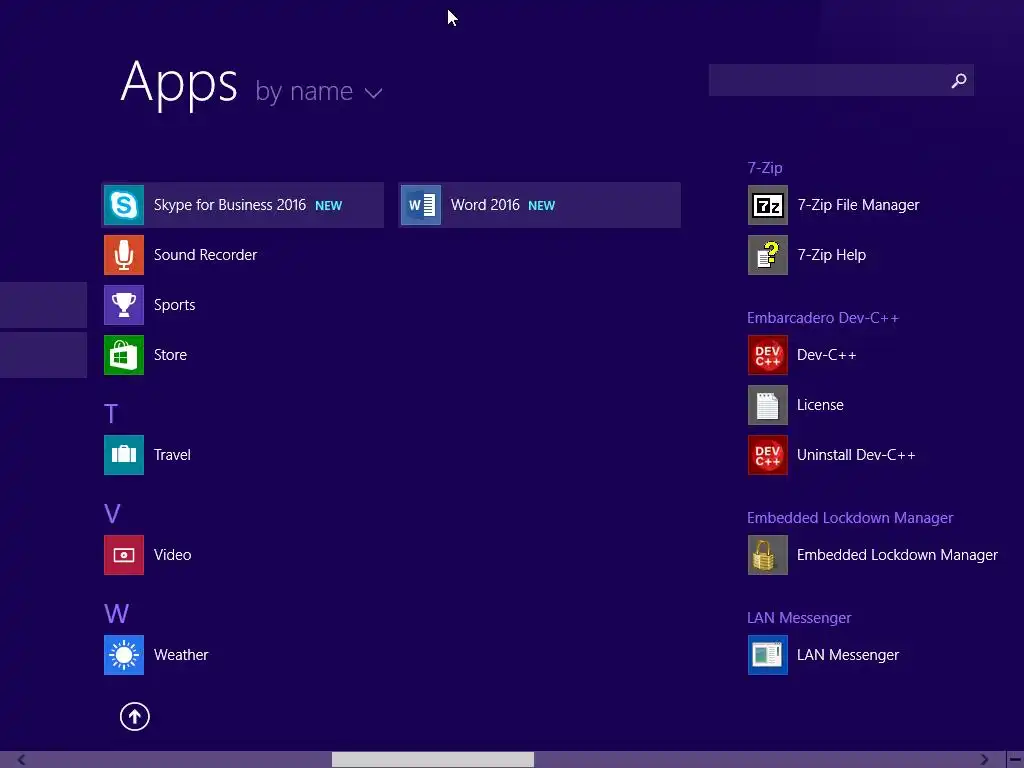1024x768 pixels.
Task: Click the scrollbar right arrow
Action: pos(984,760)
